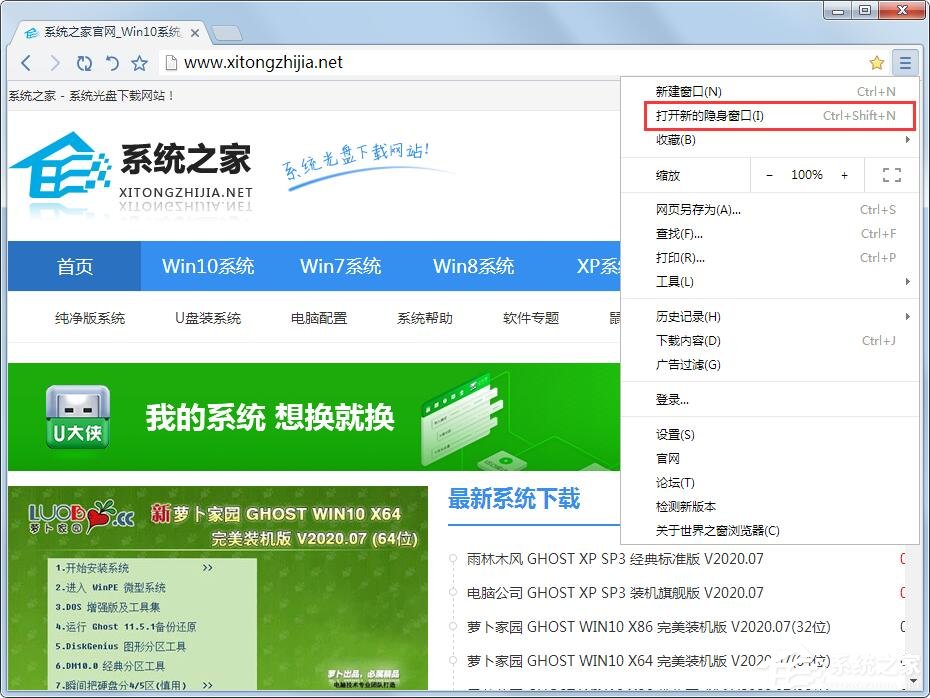Click the back navigation arrow
The height and width of the screenshot is (698, 930).
(26, 62)
